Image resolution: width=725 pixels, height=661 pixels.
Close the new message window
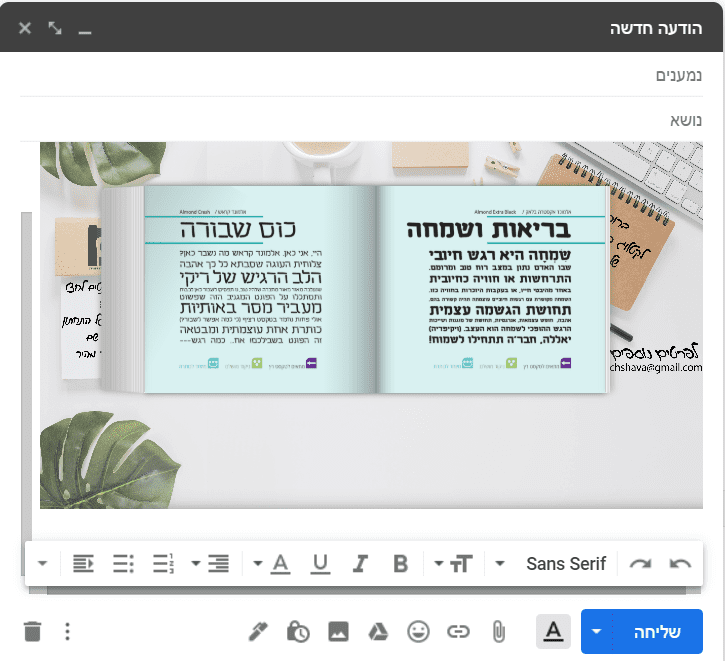pyautogui.click(x=25, y=28)
